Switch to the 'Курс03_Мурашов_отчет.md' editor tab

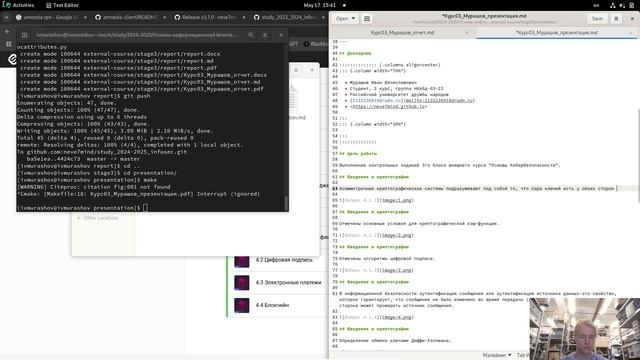click(x=402, y=32)
